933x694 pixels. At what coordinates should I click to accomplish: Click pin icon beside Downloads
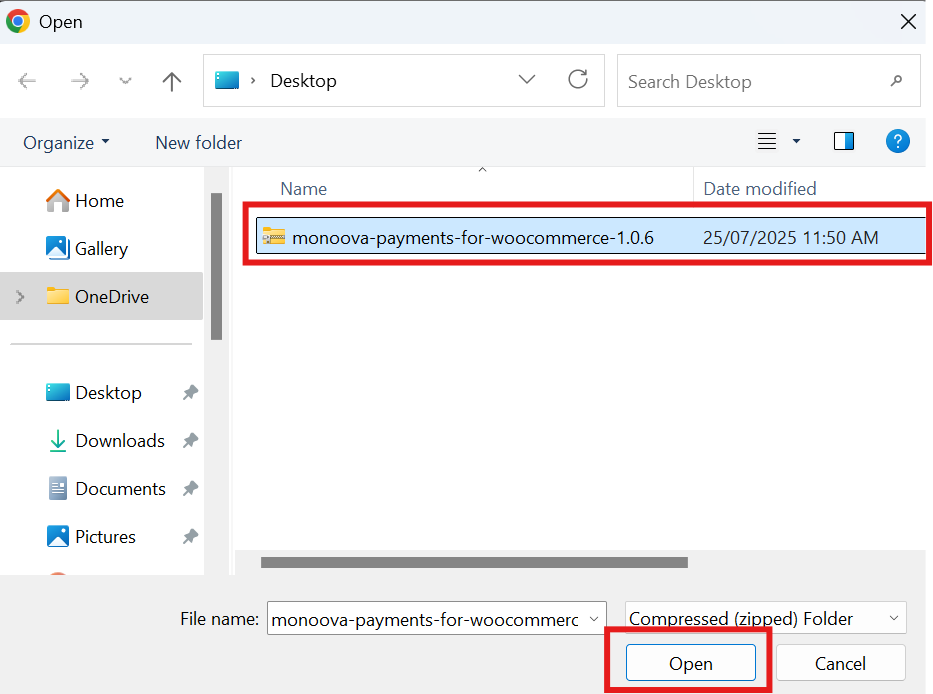190,440
